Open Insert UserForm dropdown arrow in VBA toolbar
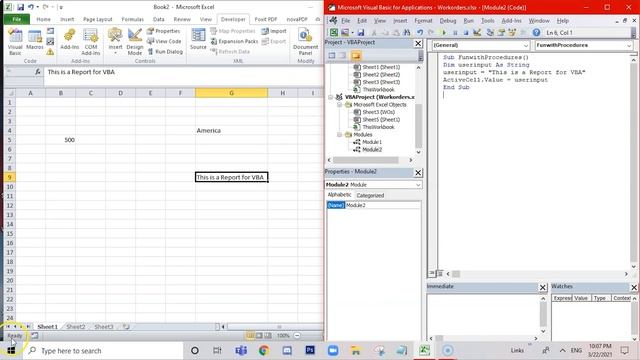The width and height of the screenshot is (640, 360). tap(352, 33)
